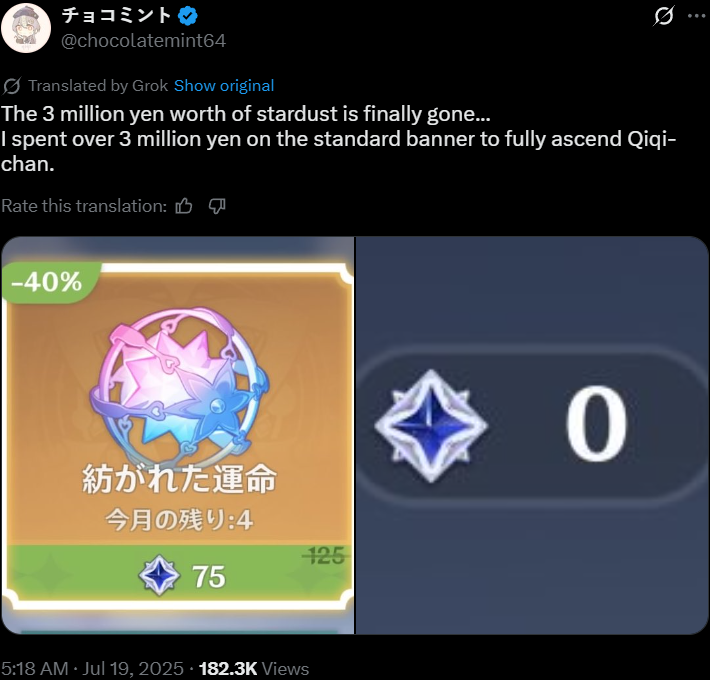Screen dimensions: 710x680
Task: Click the thumbs up translation rating icon
Action: coord(184,206)
